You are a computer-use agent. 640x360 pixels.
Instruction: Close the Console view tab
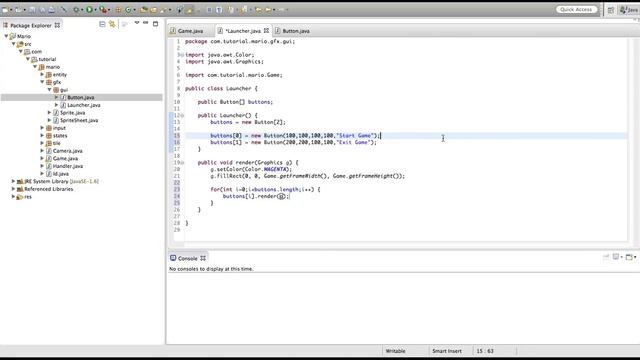pos(203,258)
